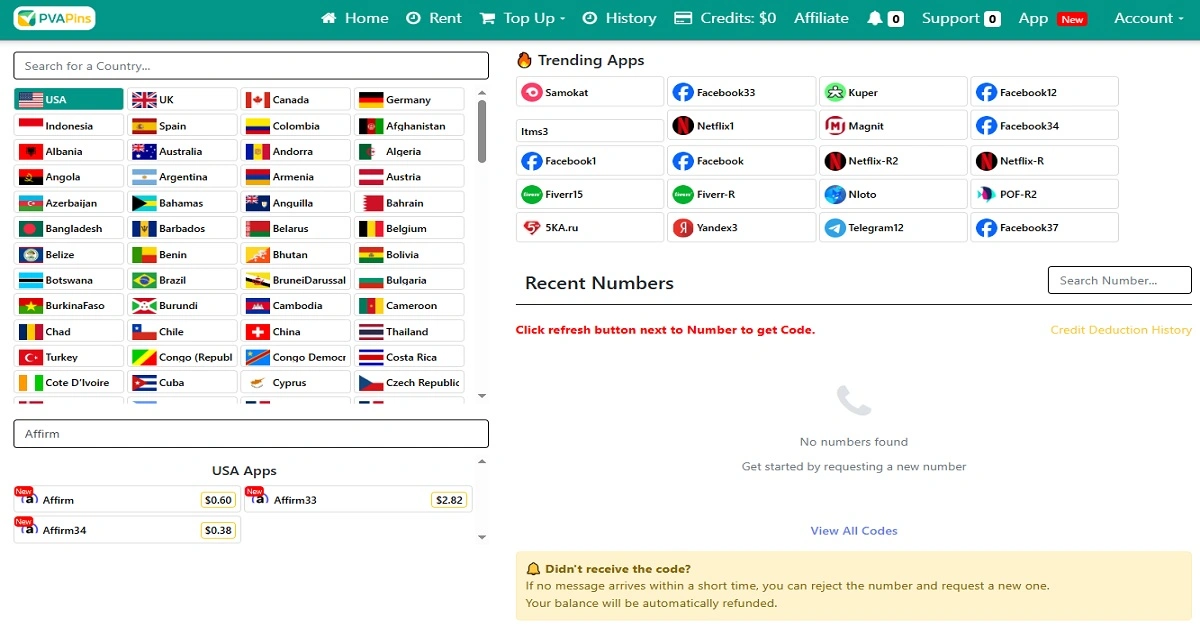This screenshot has width=1200, height=630.
Task: Click the country list scroll-down arrow
Action: click(x=482, y=396)
